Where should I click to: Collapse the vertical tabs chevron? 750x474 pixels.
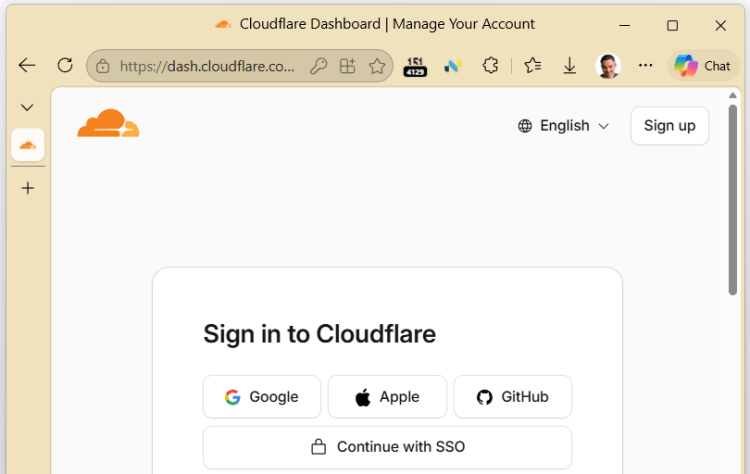coord(27,107)
